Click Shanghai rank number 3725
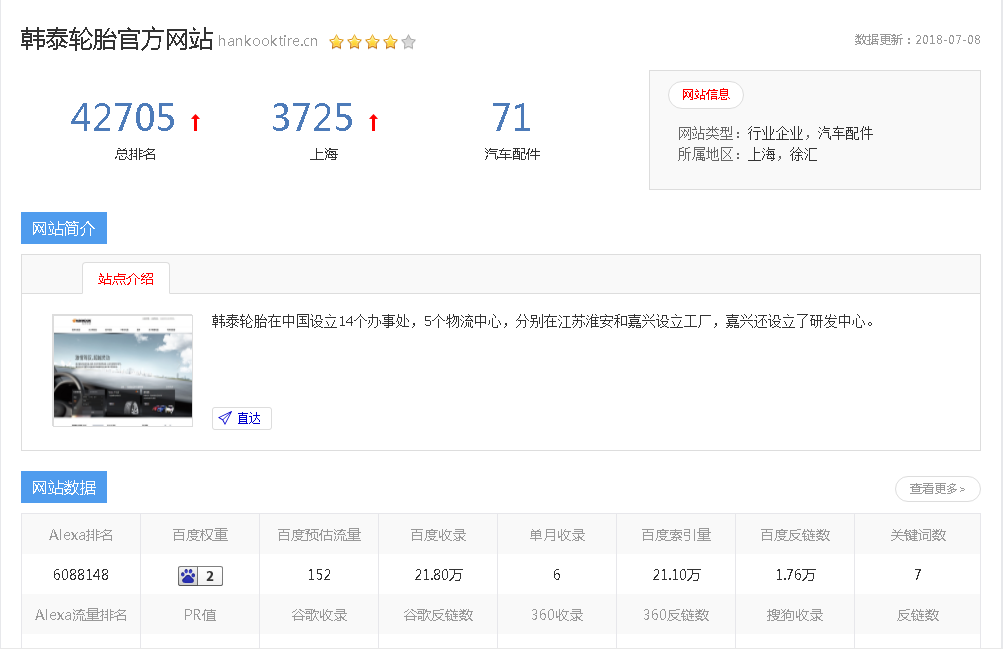Screen dimensions: 1003x672 click(x=312, y=118)
